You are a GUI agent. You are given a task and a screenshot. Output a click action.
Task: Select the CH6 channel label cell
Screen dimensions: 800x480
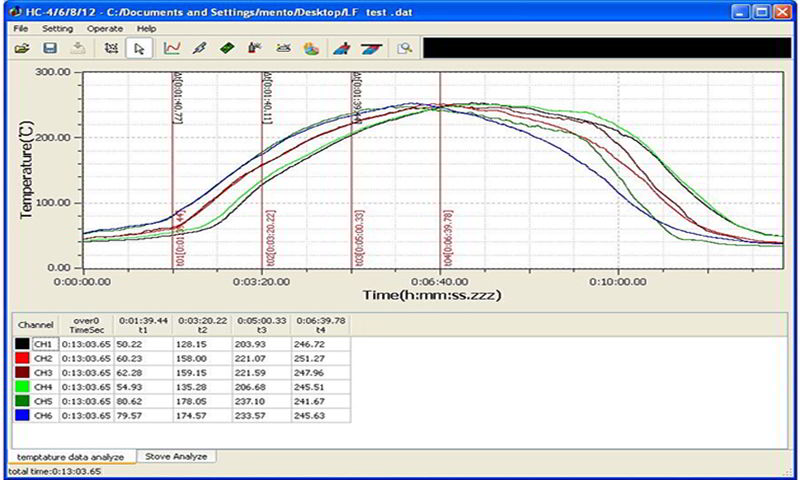click(x=44, y=415)
